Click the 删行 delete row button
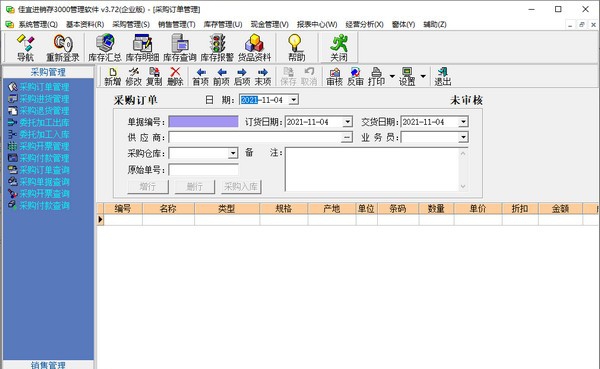Image resolution: width=600 pixels, height=369 pixels. (x=194, y=187)
